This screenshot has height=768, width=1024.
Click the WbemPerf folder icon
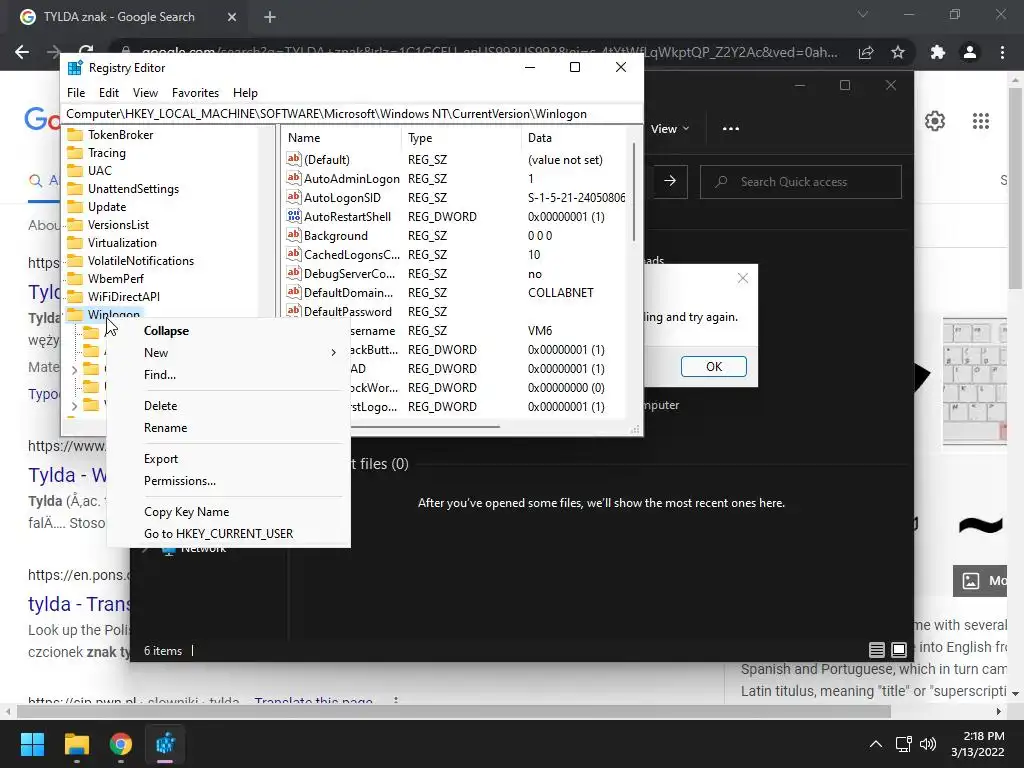click(76, 278)
